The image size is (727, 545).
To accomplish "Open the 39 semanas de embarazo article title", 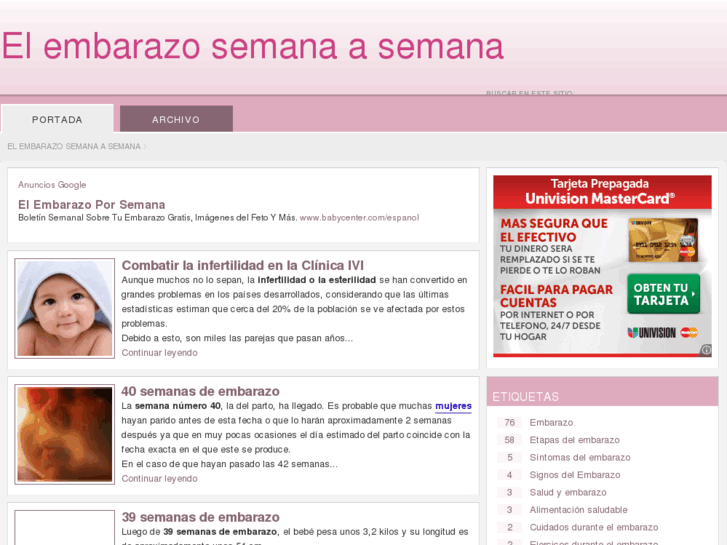I will click(200, 517).
